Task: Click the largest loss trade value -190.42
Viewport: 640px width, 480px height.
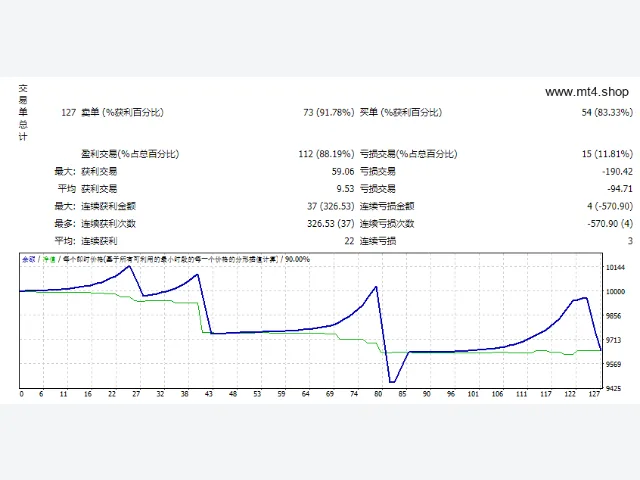Action: (618, 171)
